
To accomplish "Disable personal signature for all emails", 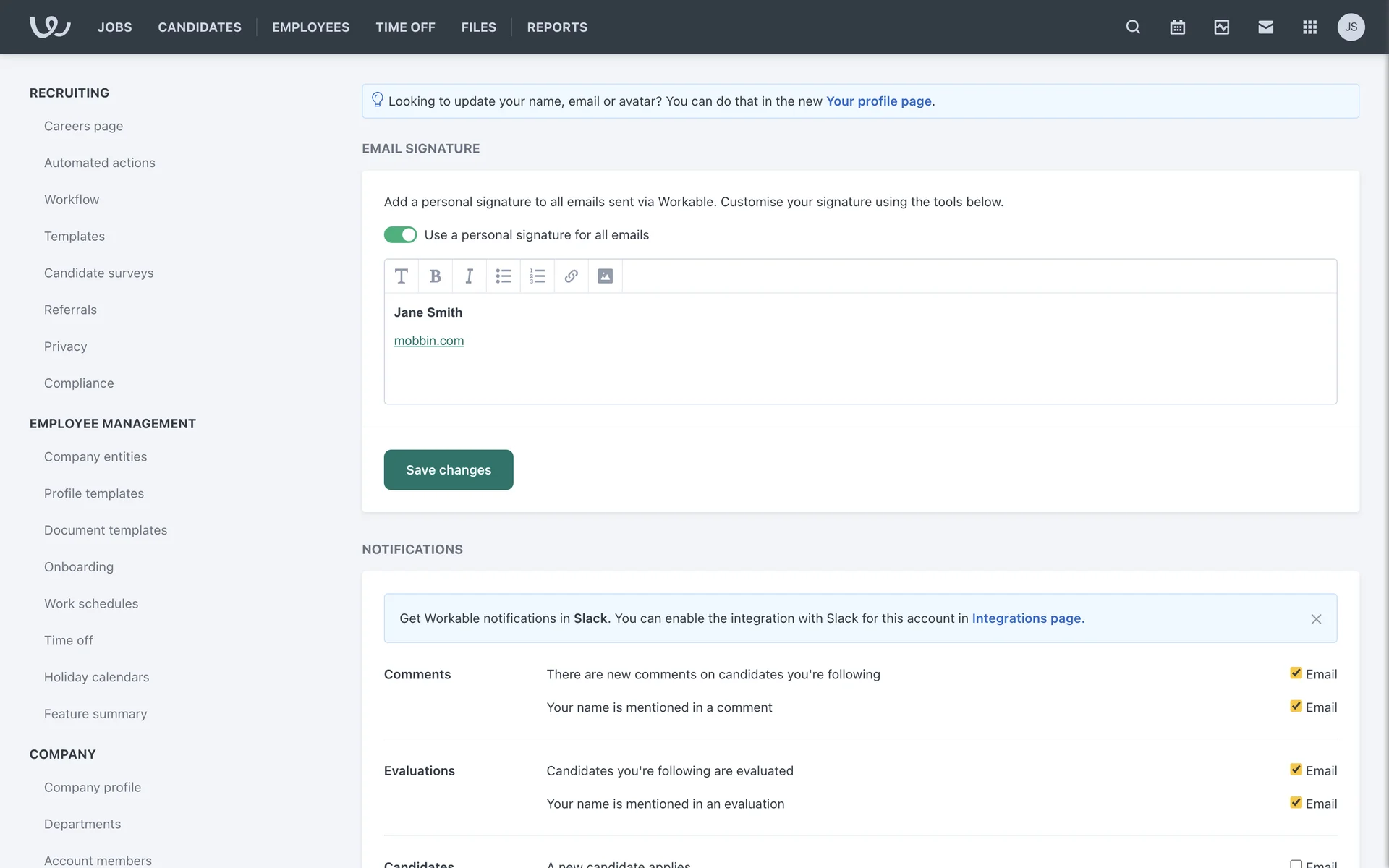I will pos(400,235).
